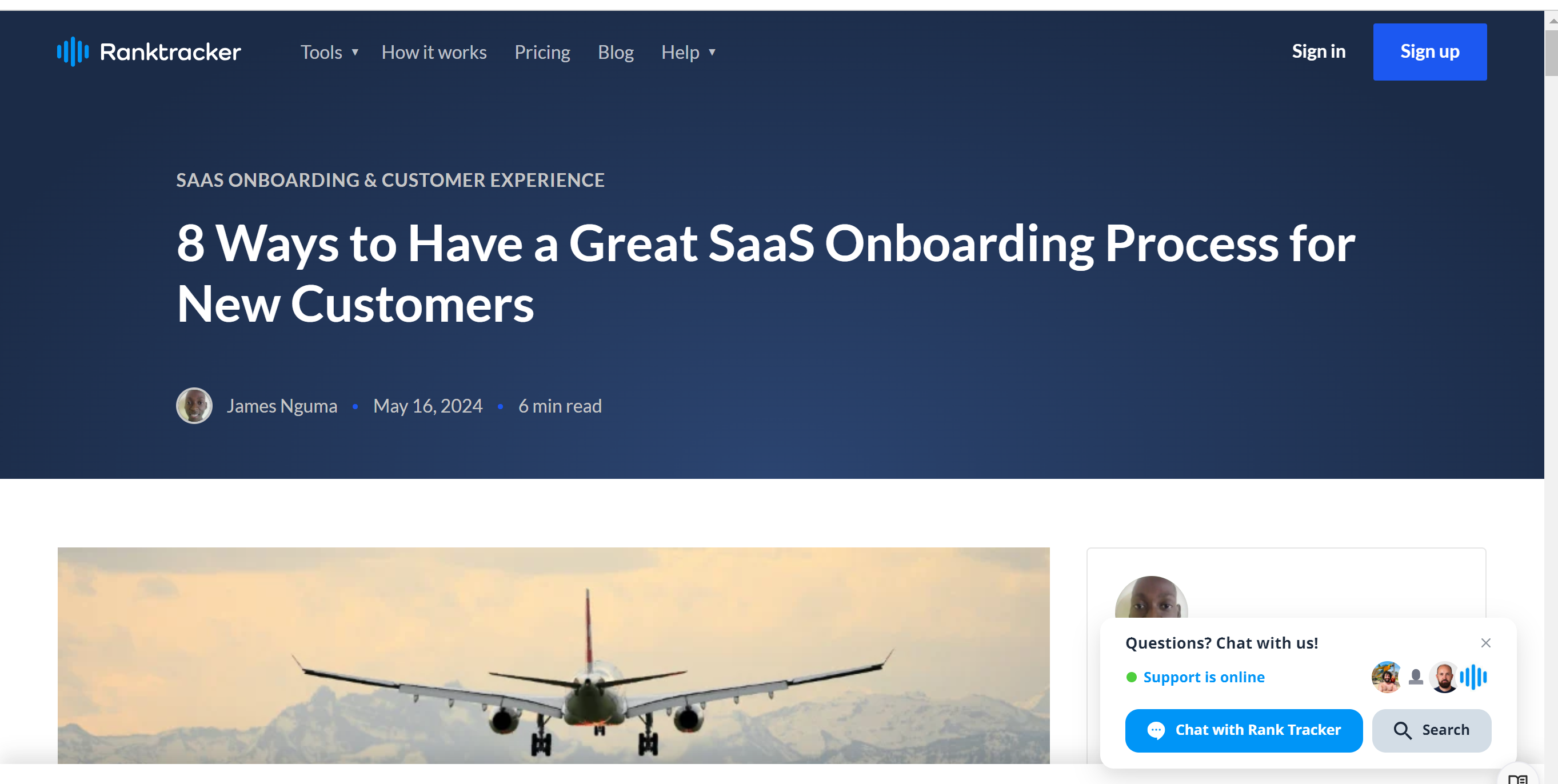Open the How it works page
Image resolution: width=1558 pixels, height=784 pixels.
click(x=434, y=52)
